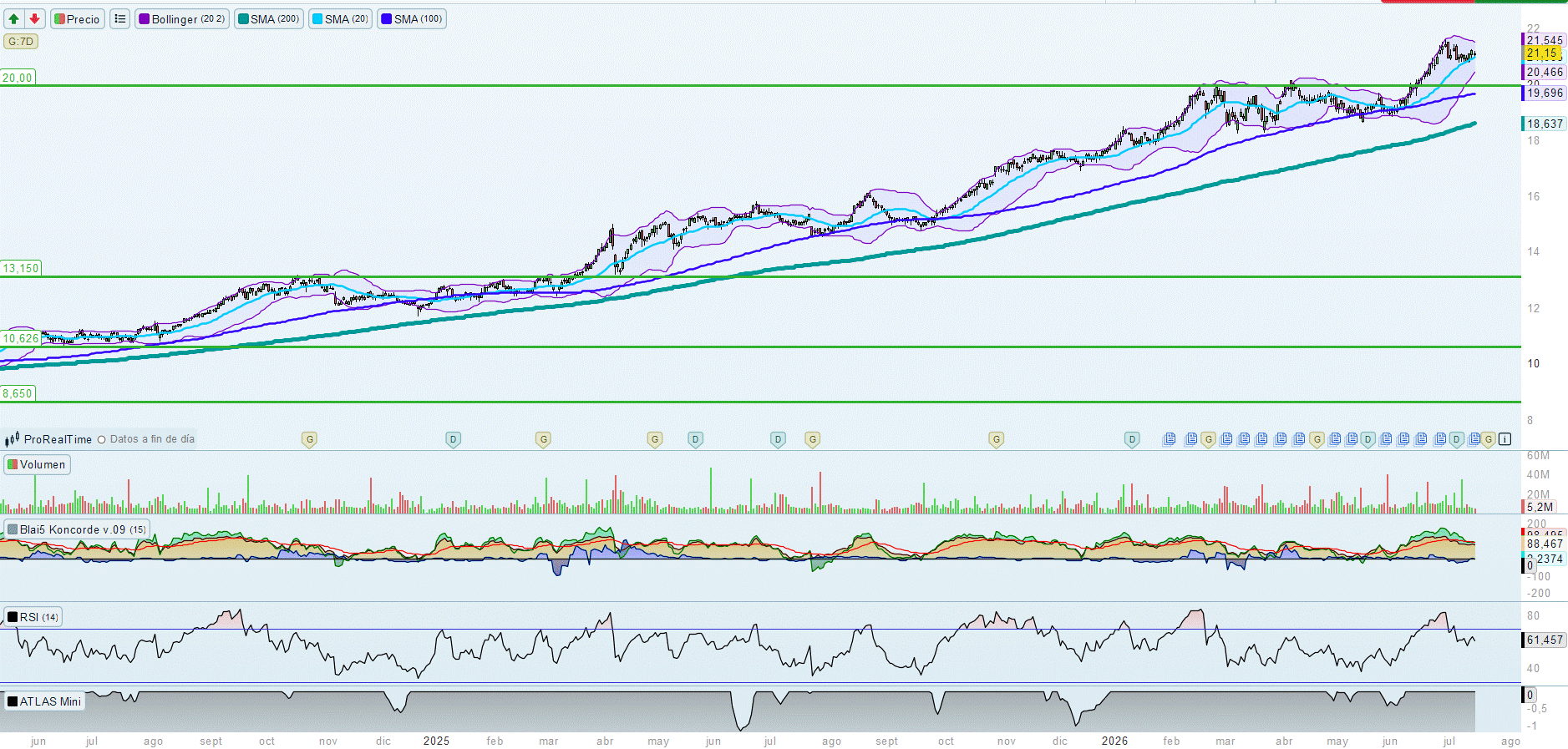Open the Precio settings button
Image resolution: width=1568 pixels, height=749 pixels.
click(78, 18)
